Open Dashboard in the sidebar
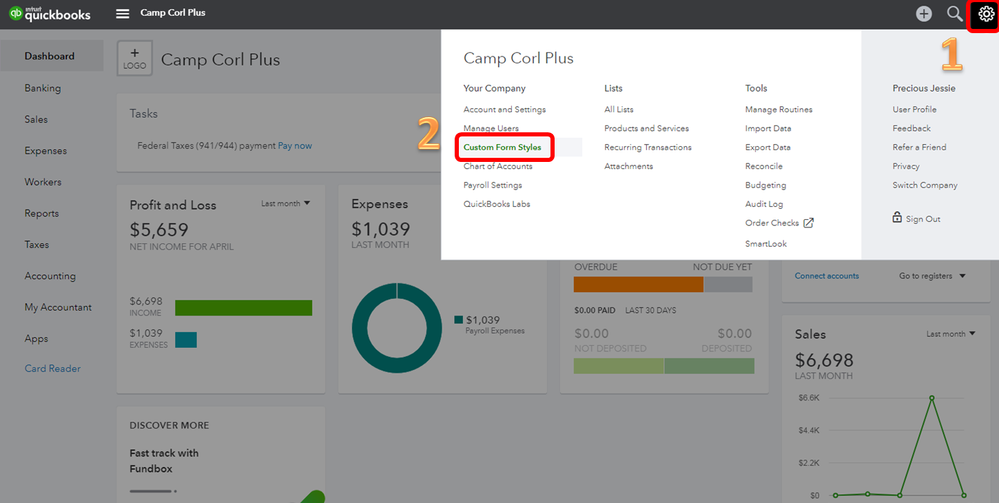The image size is (999, 503). [x=50, y=56]
